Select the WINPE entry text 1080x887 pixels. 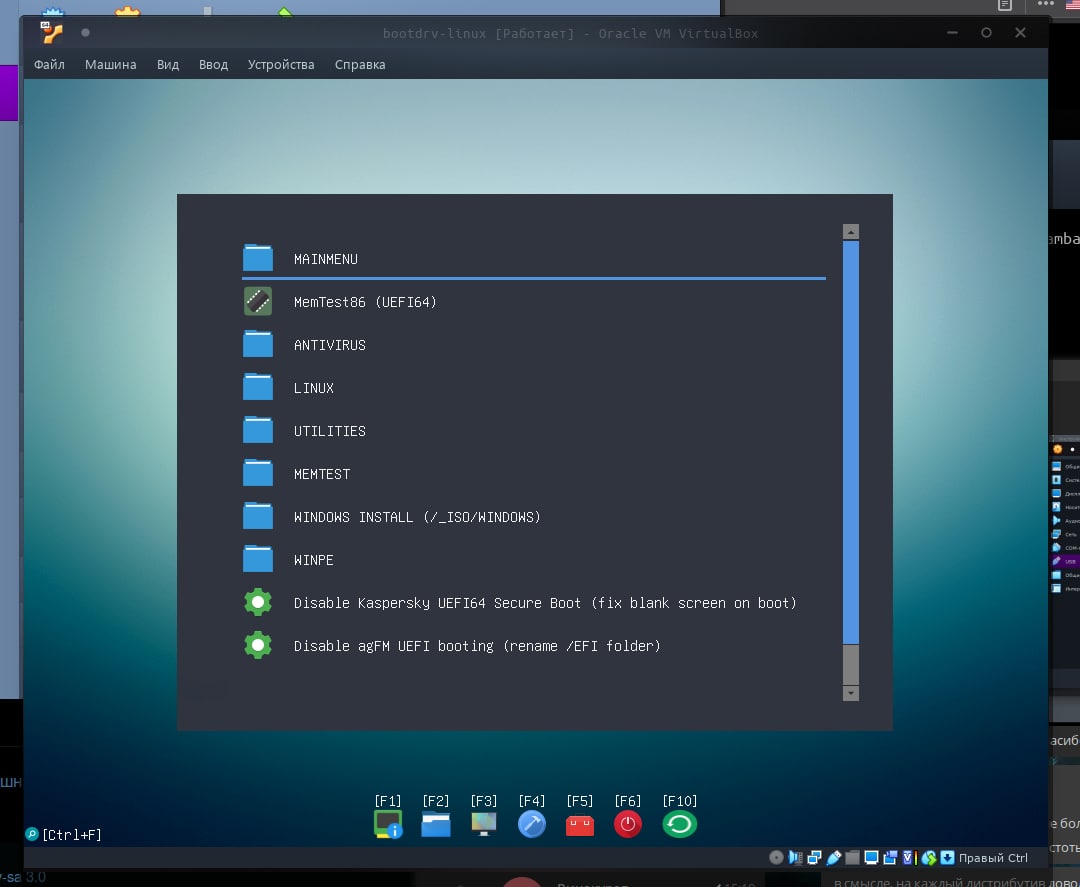point(314,560)
